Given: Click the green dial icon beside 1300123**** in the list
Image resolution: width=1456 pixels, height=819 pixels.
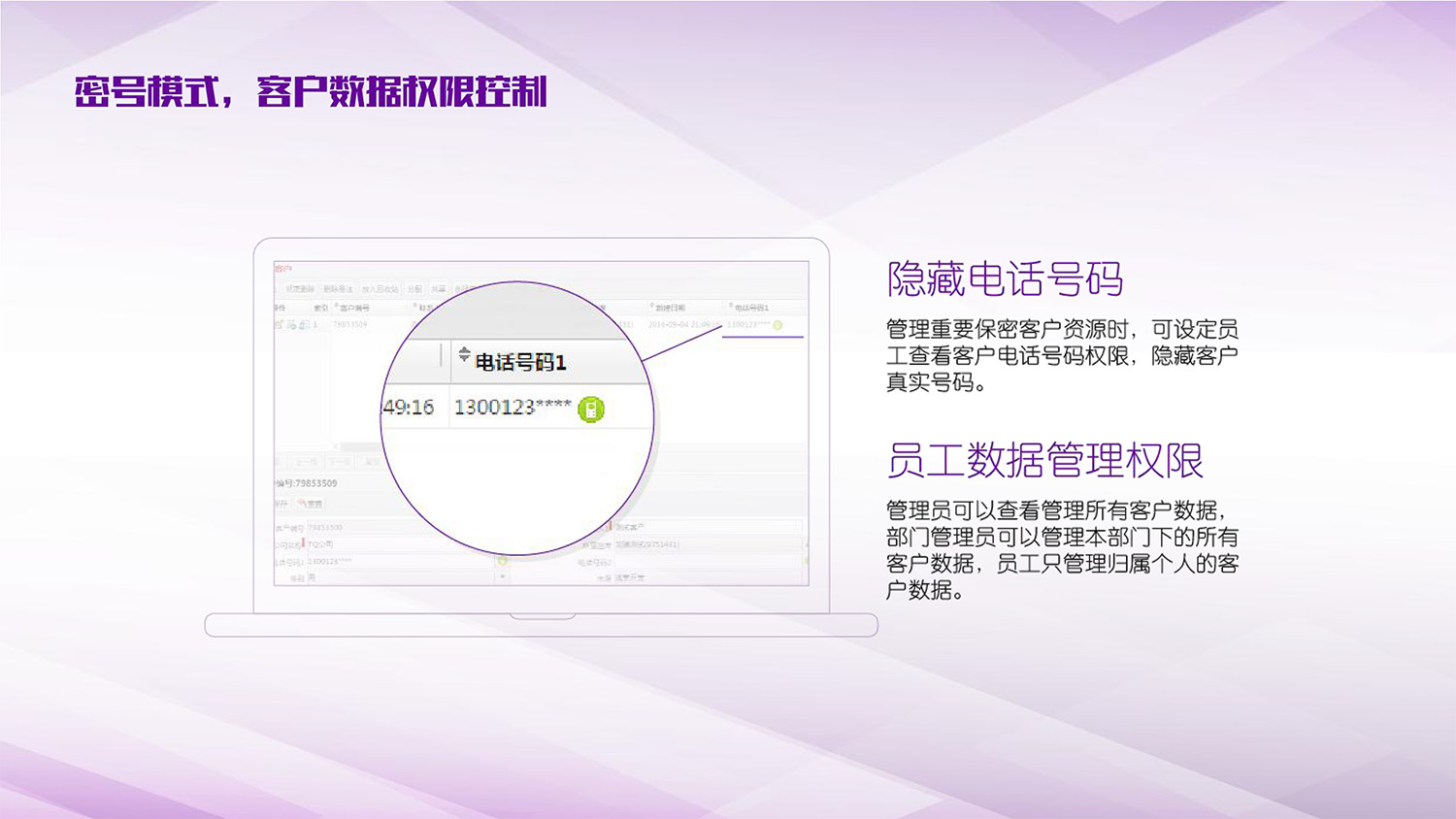Looking at the screenshot, I should [777, 325].
